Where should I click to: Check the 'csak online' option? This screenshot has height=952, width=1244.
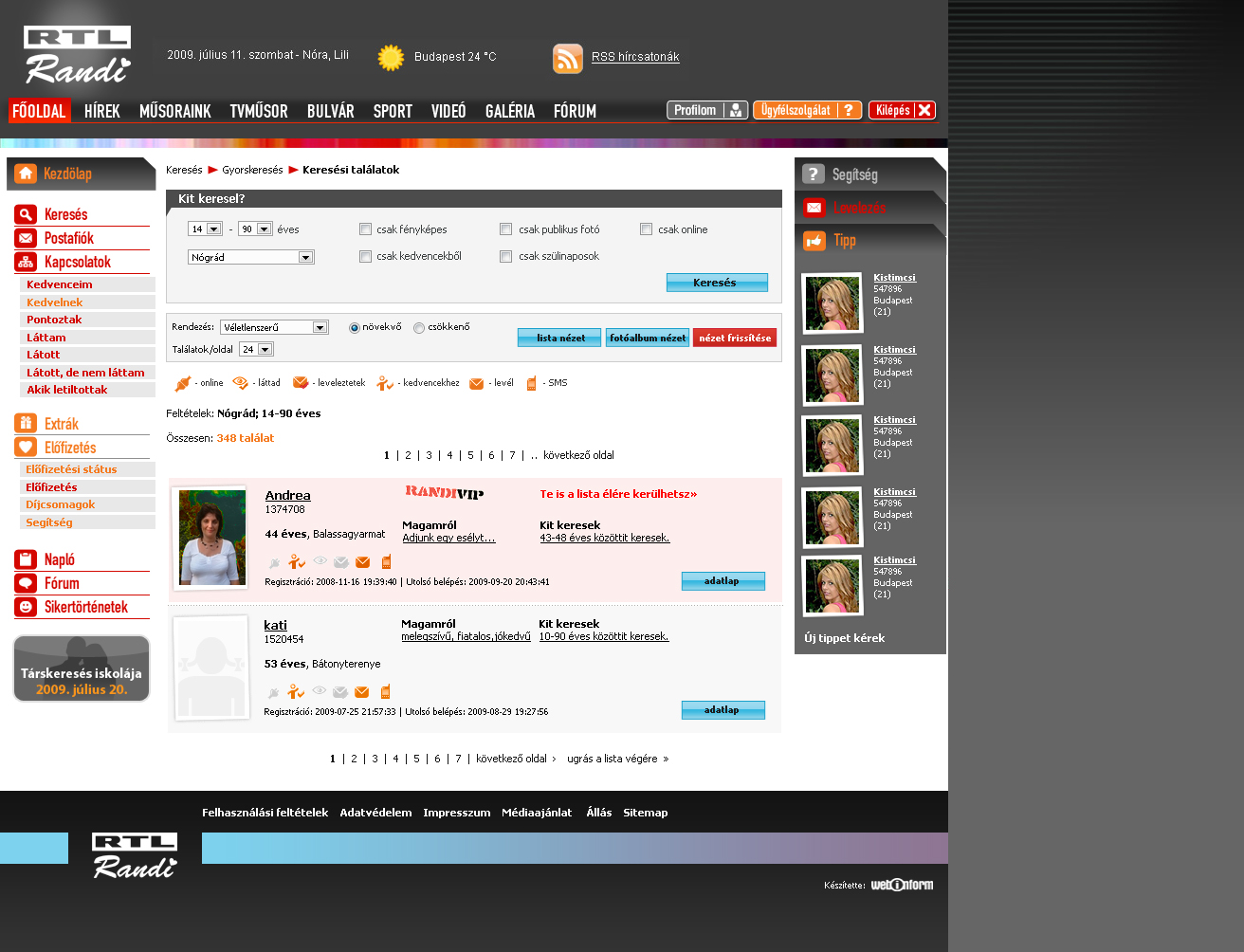[x=647, y=229]
